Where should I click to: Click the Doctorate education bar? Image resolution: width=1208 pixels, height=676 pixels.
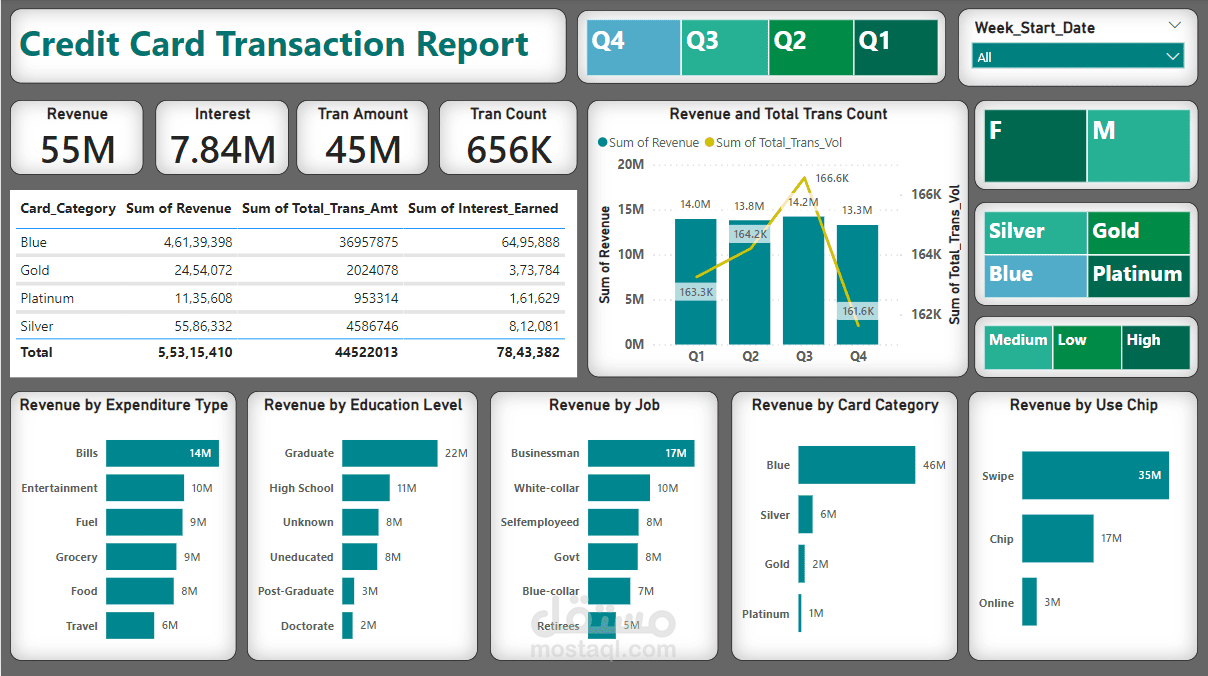pos(347,625)
